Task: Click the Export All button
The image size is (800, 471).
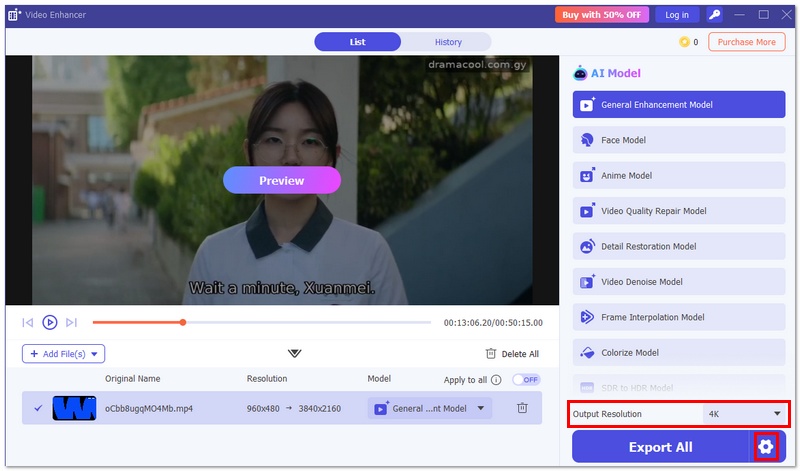Action: point(660,447)
